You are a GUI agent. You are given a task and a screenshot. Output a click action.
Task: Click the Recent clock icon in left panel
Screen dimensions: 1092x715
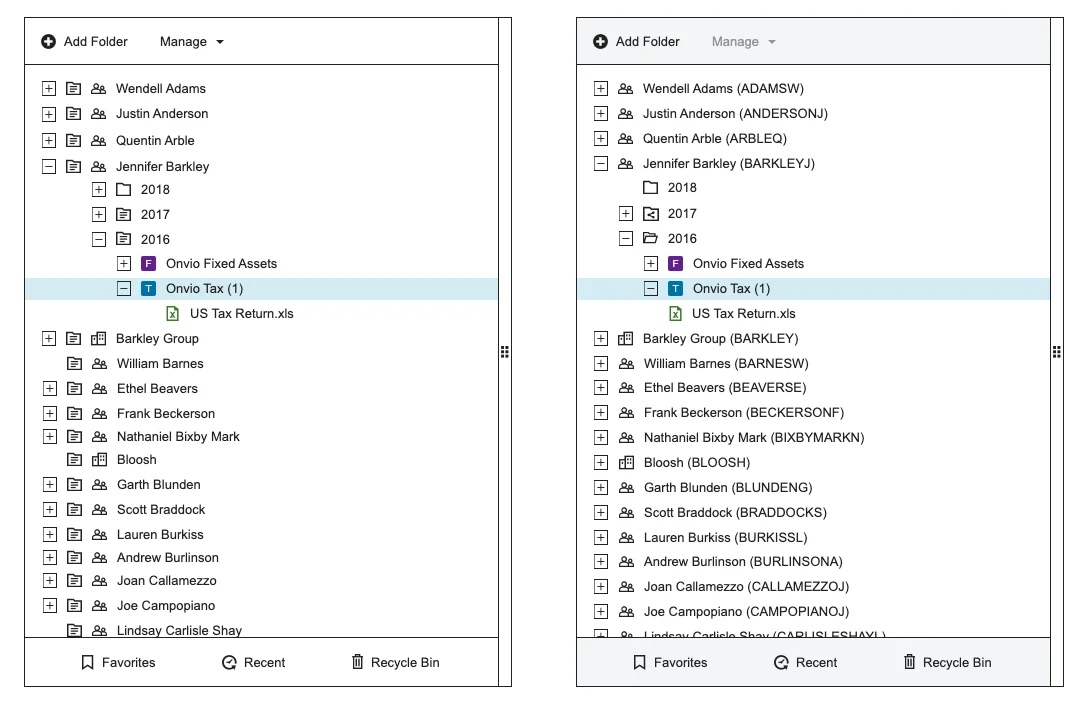(229, 662)
